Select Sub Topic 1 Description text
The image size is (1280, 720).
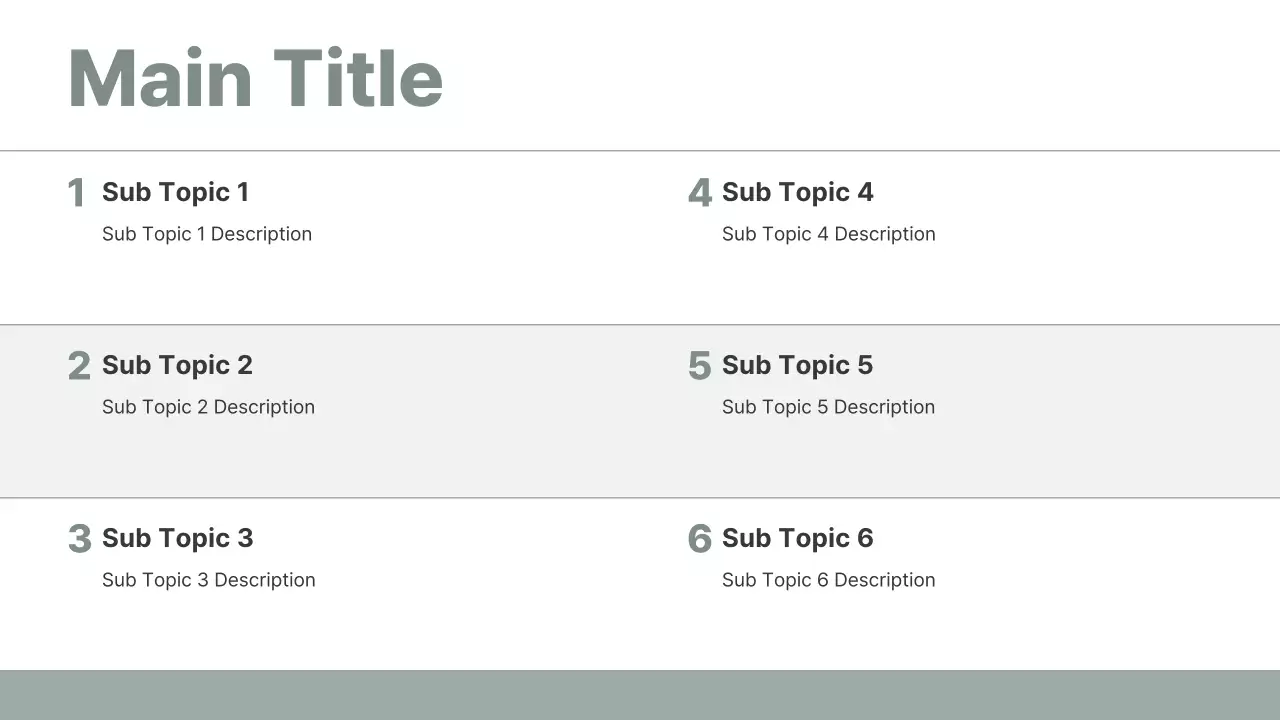click(207, 234)
